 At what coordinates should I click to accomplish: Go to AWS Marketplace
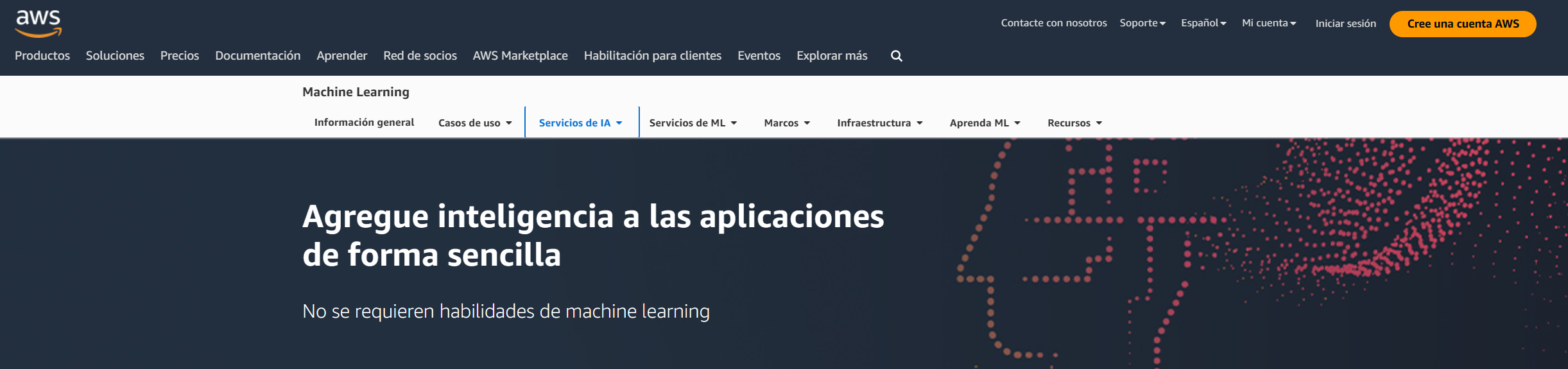(521, 56)
